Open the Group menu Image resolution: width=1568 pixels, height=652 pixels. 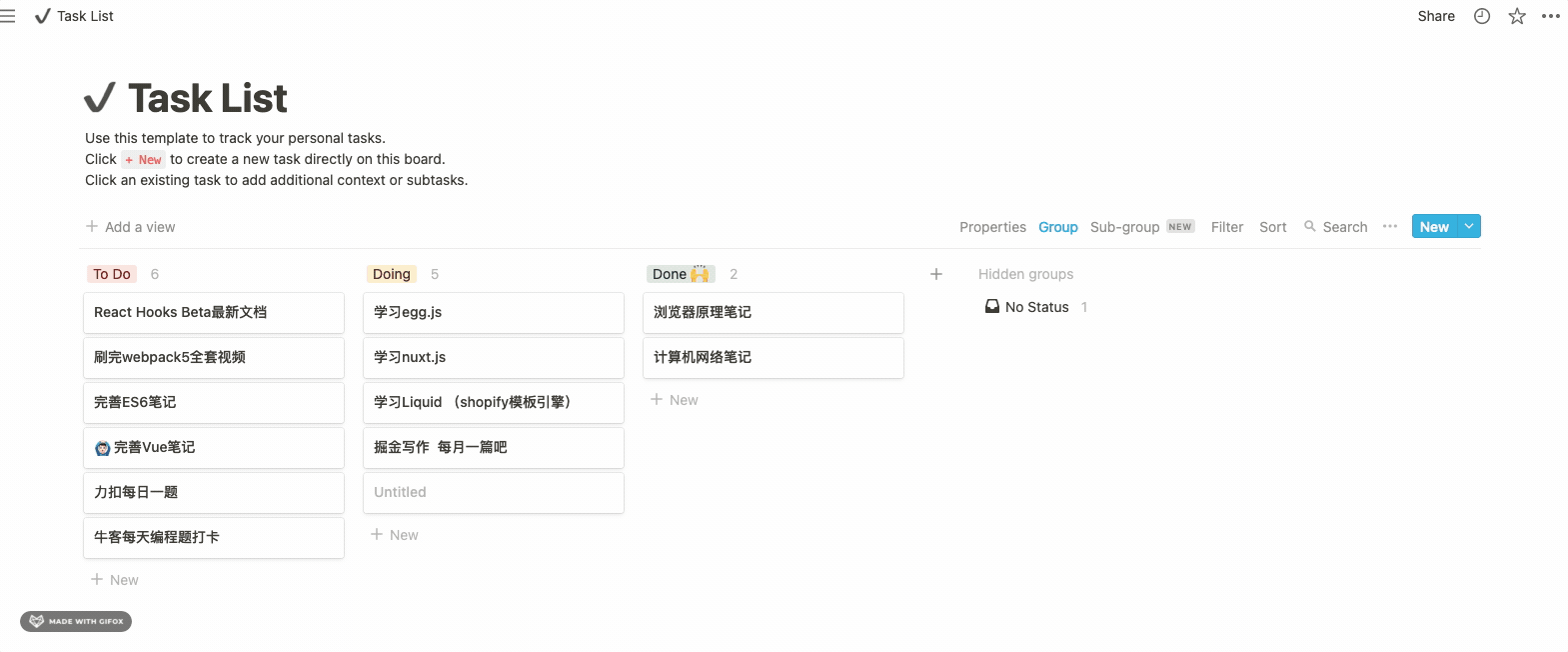tap(1058, 227)
